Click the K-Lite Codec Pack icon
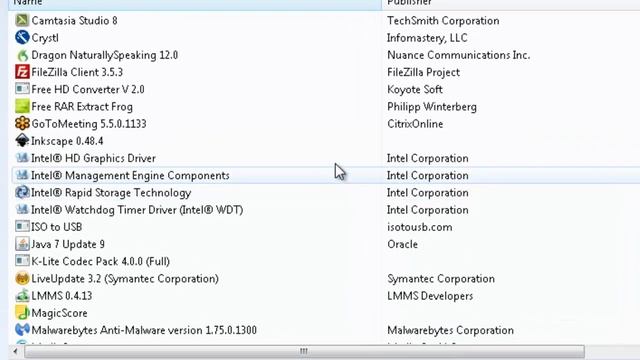 22,260
